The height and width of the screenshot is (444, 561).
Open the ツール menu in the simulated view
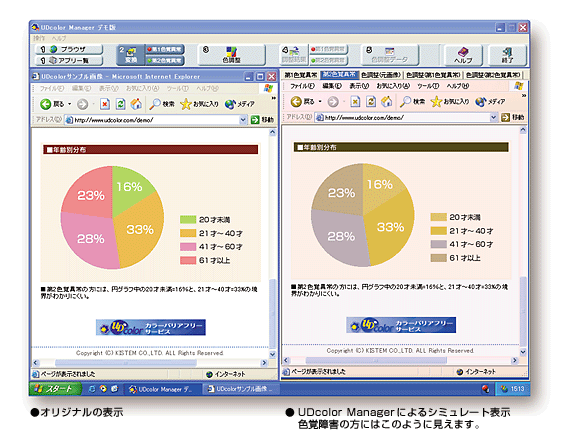428,86
